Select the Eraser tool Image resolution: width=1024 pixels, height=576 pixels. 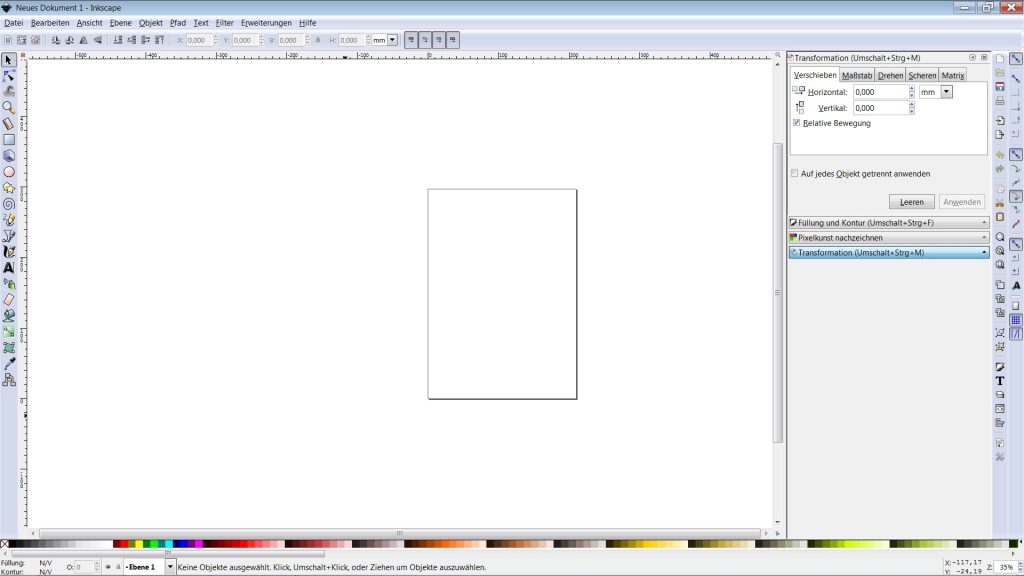pyautogui.click(x=9, y=299)
